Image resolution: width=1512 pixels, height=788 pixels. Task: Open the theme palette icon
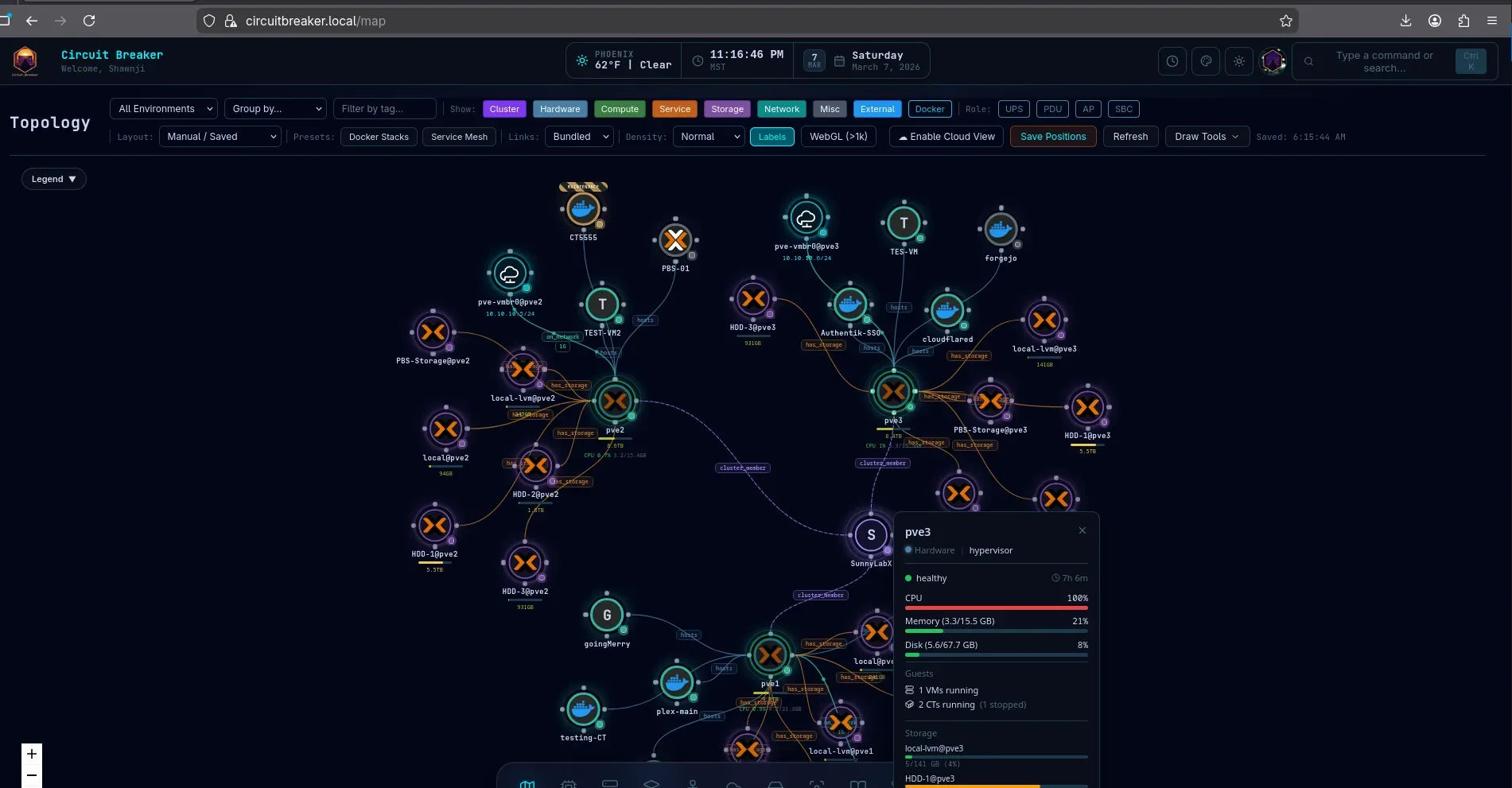pos(1206,61)
